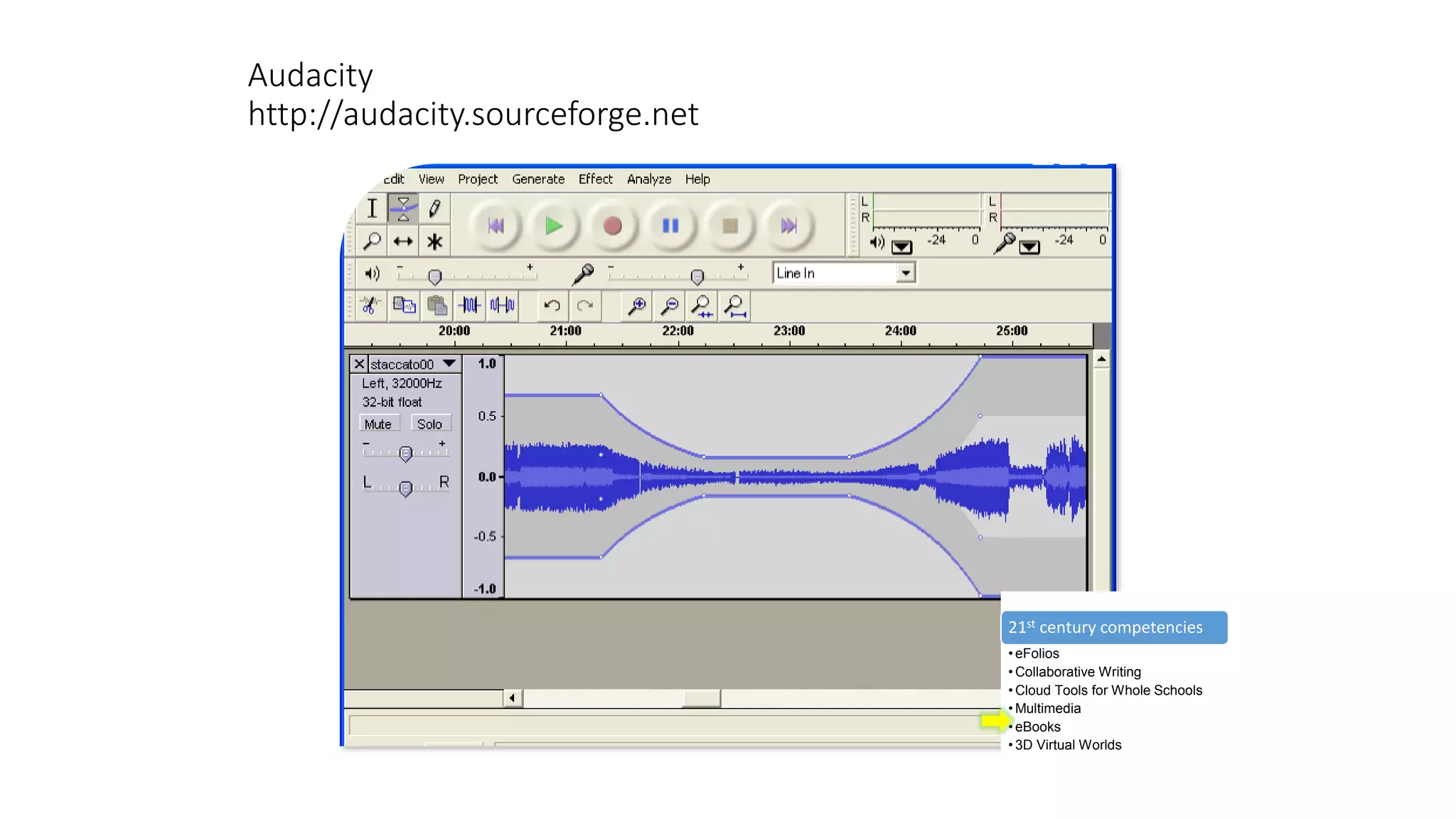Viewport: 1456px width, 819px height.
Task: Click the eBooks list item
Action: coord(1037,727)
